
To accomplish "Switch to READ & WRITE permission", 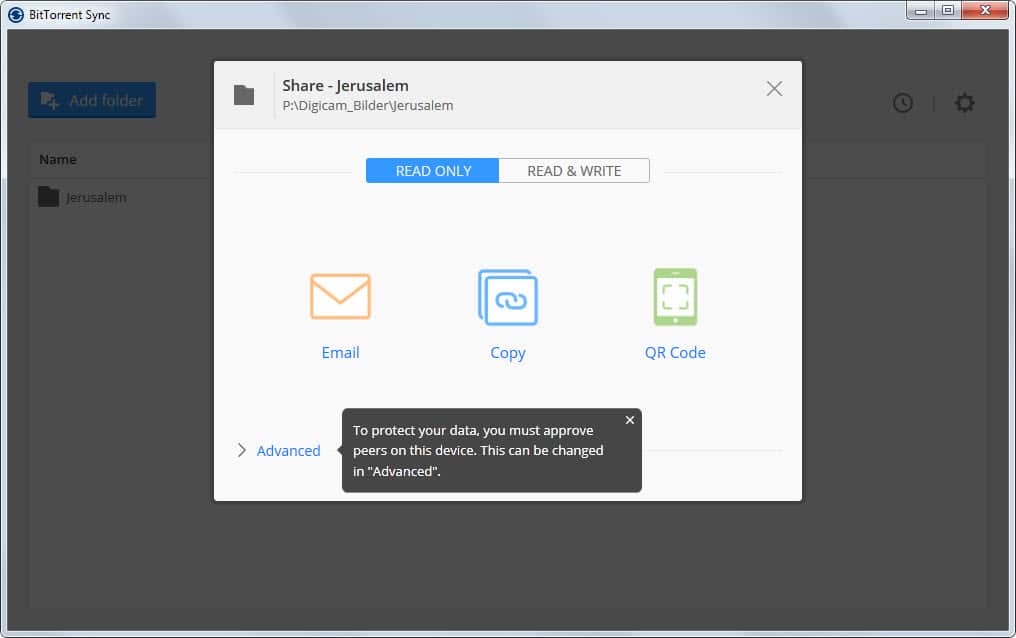I will (574, 171).
